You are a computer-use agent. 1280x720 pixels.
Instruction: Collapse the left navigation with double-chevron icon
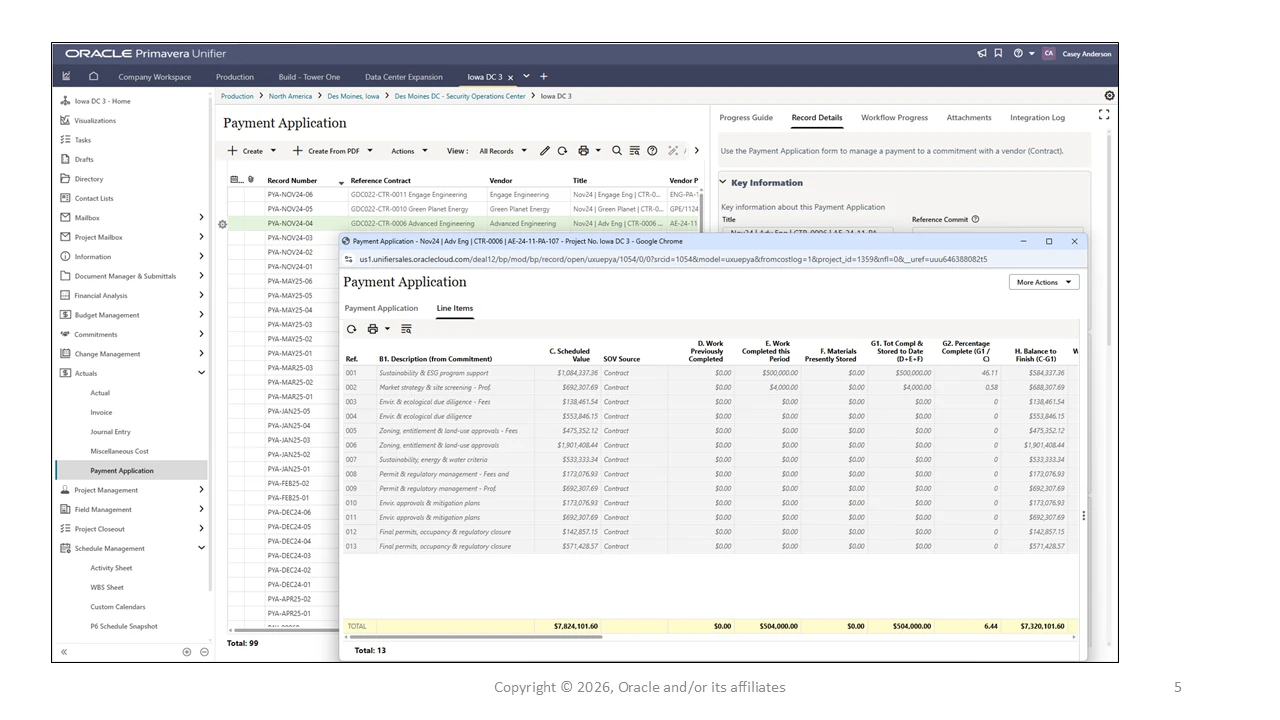click(x=64, y=652)
